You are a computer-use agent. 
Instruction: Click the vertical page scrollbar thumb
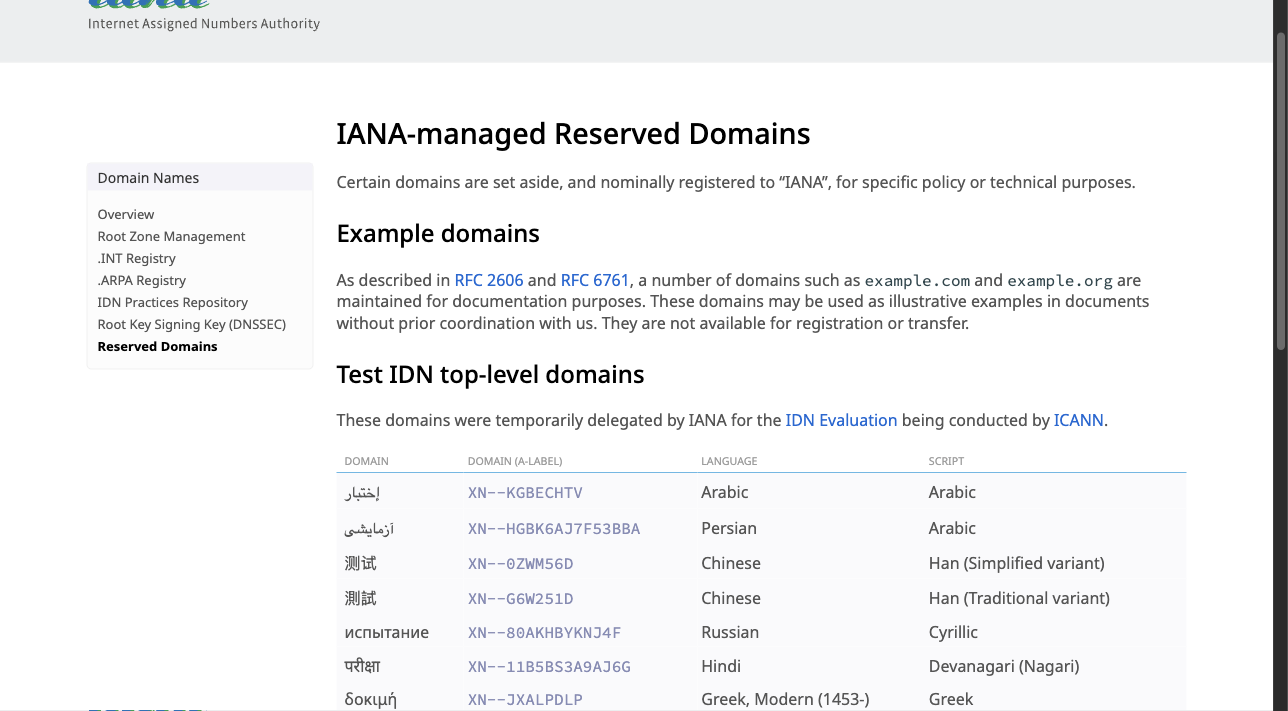pos(1280,190)
